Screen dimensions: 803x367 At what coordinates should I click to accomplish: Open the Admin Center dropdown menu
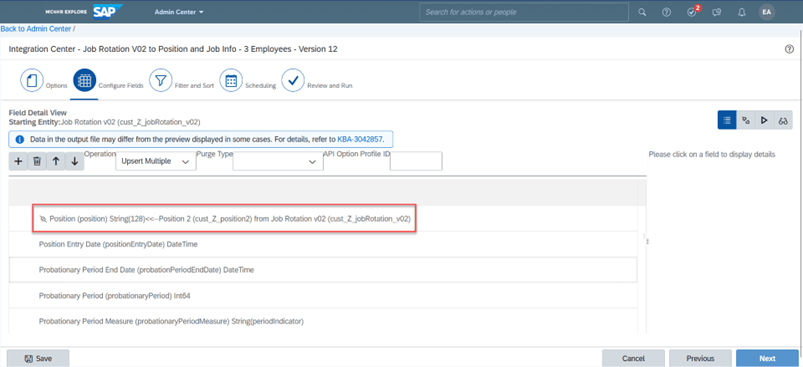(179, 12)
